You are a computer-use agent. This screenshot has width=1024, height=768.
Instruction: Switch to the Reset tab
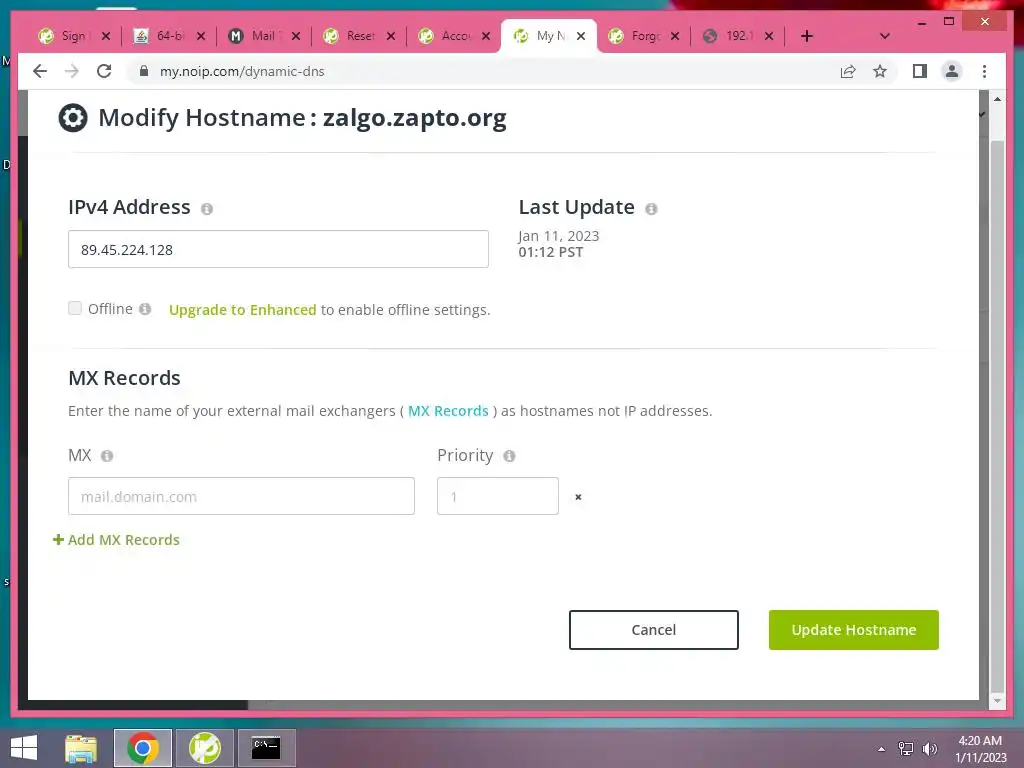(358, 36)
